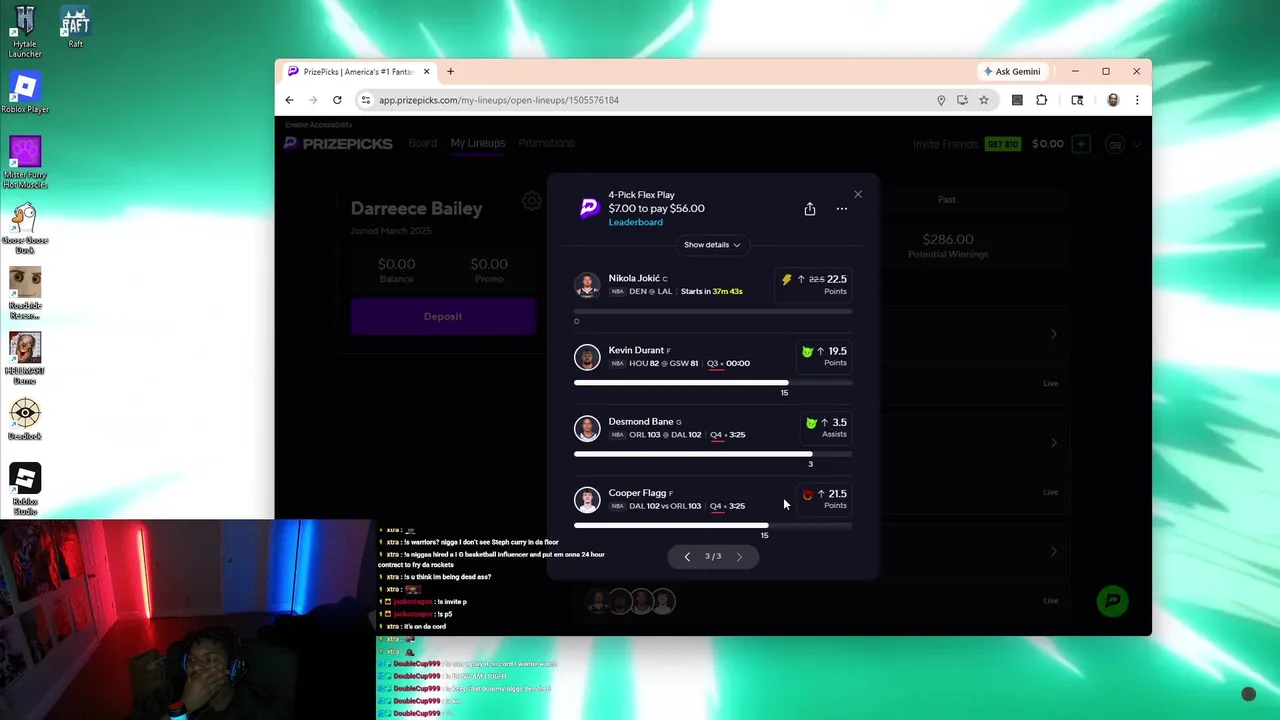This screenshot has width=1280, height=720.
Task: Click the Deposit button
Action: [x=443, y=316]
